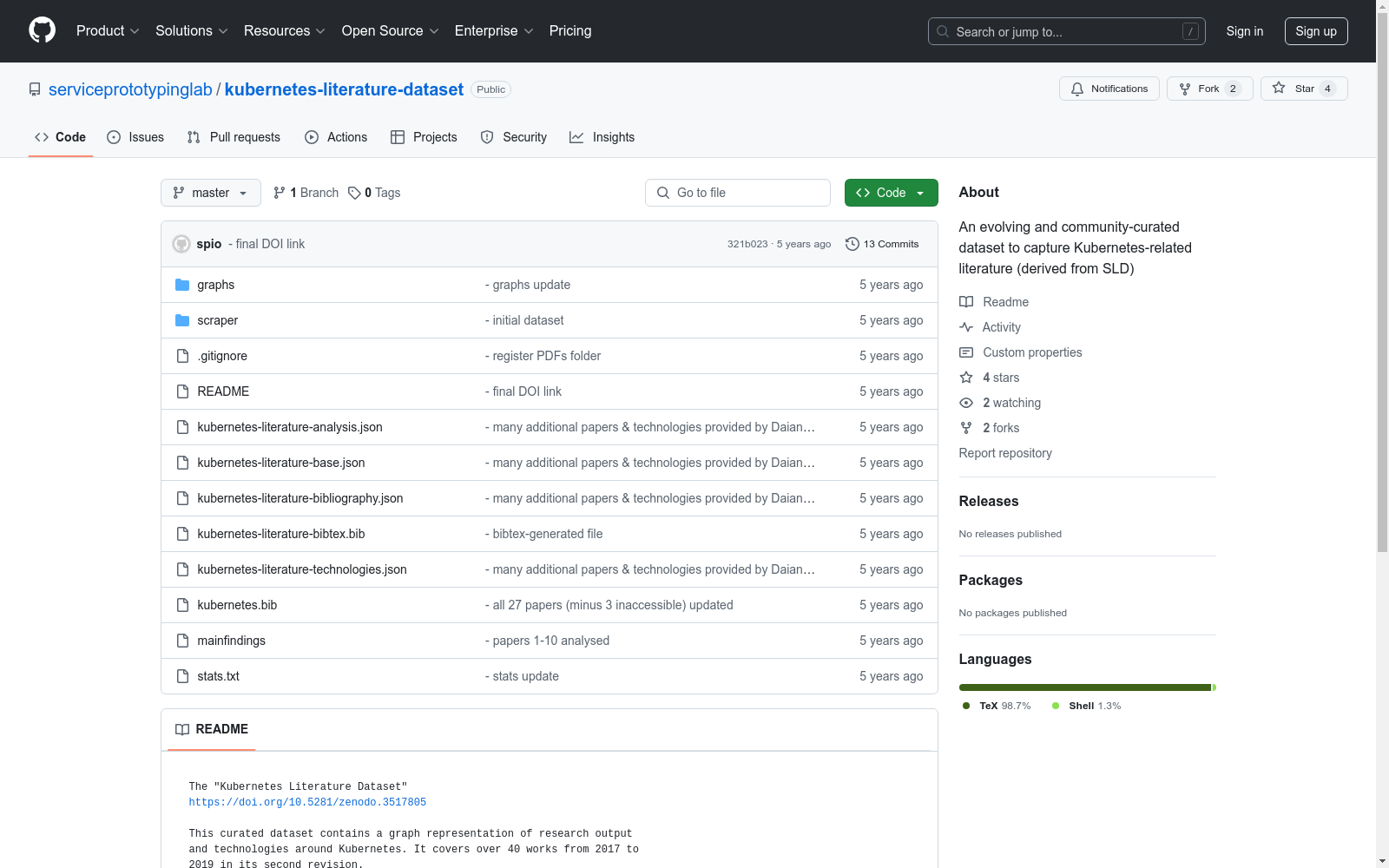The image size is (1389, 868).
Task: Click the Custom properties icon
Action: coord(966,352)
